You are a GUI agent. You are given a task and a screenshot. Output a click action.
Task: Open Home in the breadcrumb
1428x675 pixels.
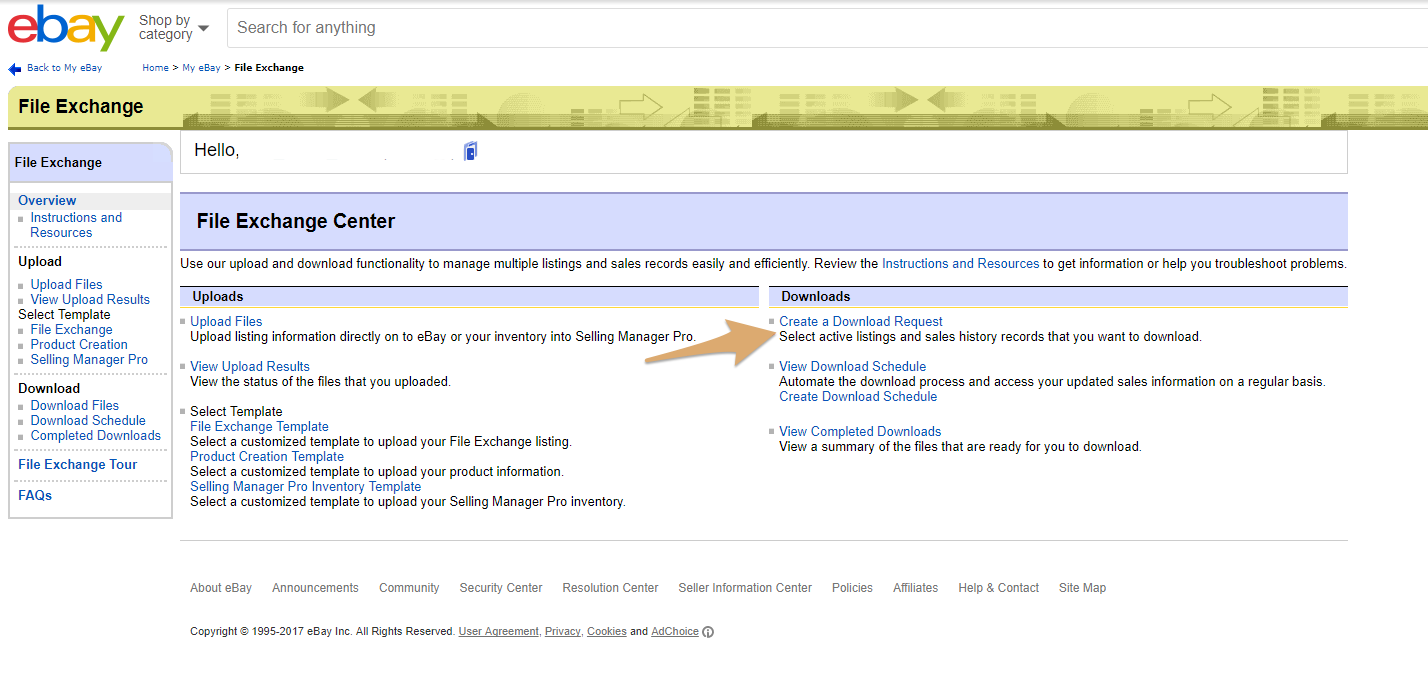pyautogui.click(x=155, y=68)
